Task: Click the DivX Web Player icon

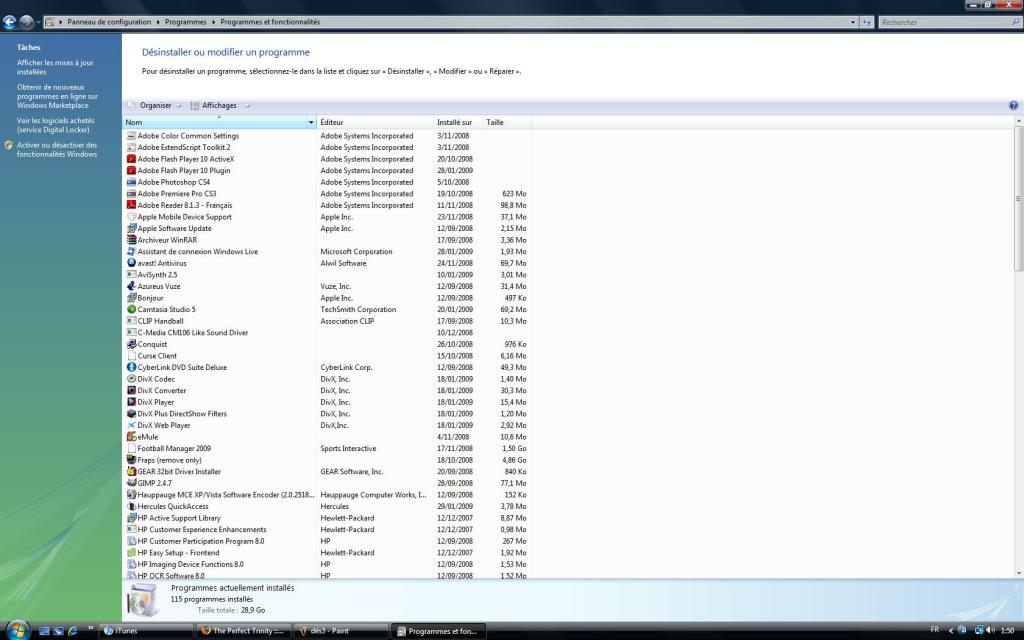Action: point(131,425)
